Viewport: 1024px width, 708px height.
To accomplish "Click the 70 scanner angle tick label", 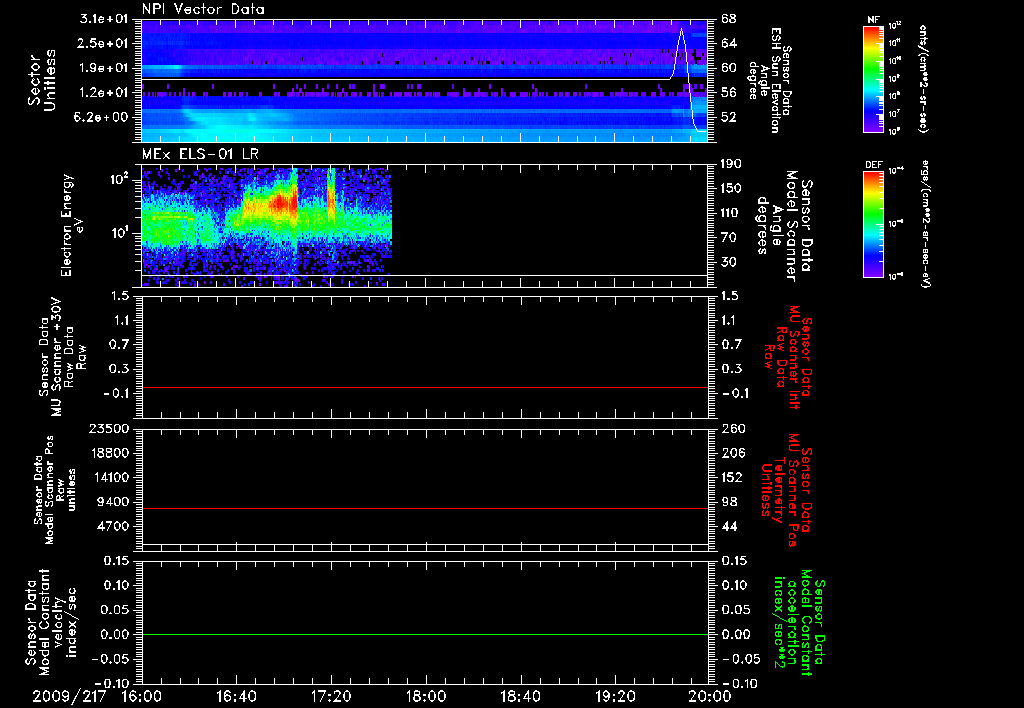I will tap(729, 238).
